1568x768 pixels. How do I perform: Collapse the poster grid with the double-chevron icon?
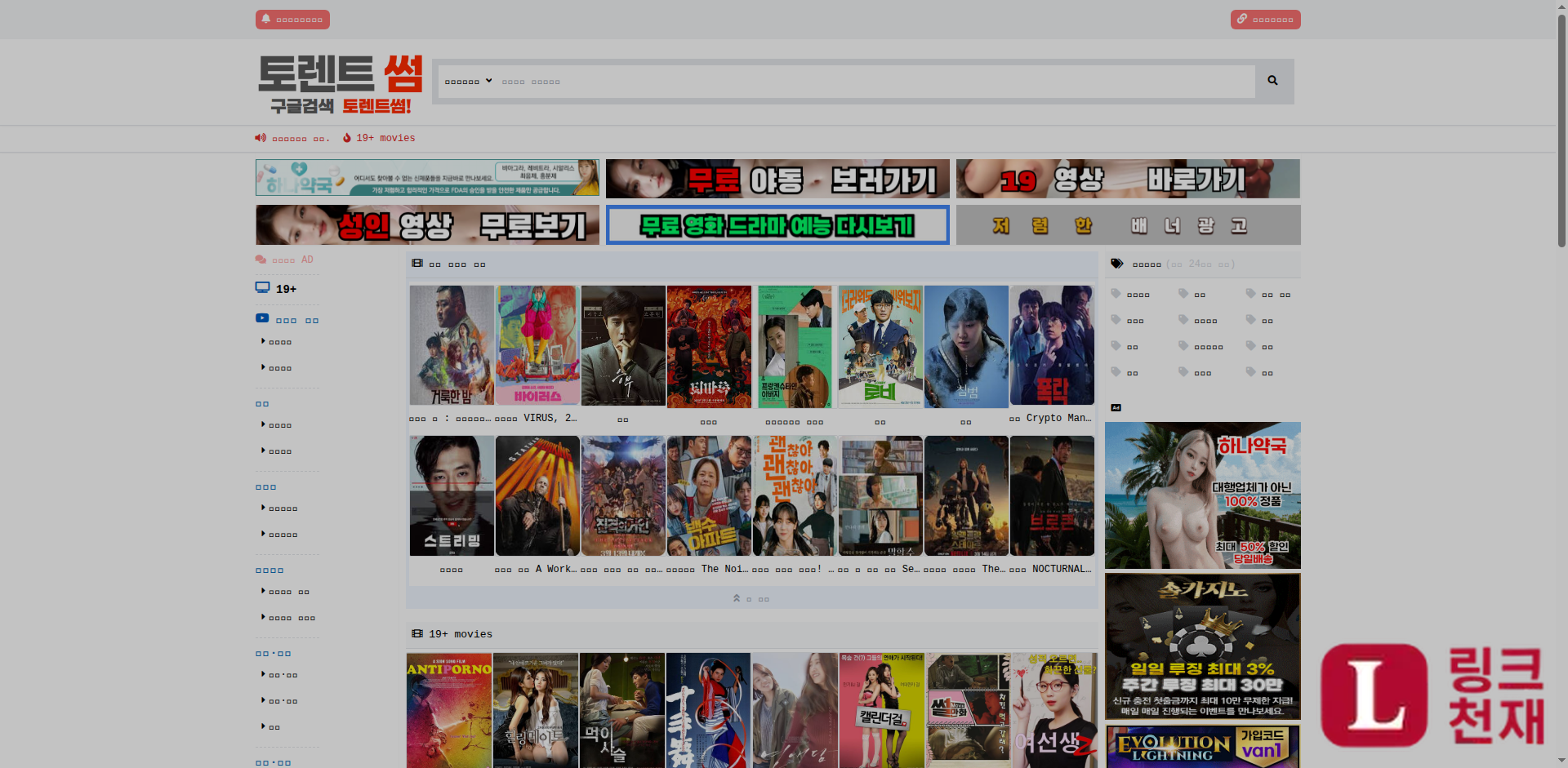click(x=737, y=598)
